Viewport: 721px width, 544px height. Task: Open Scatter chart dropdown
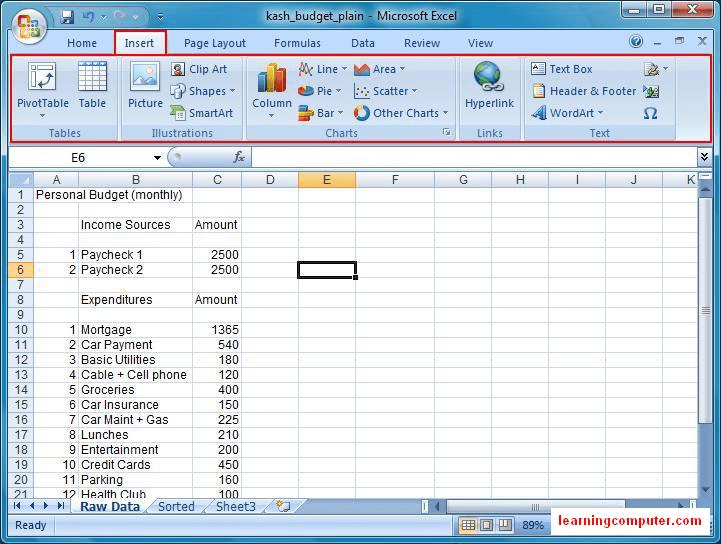[x=385, y=91]
